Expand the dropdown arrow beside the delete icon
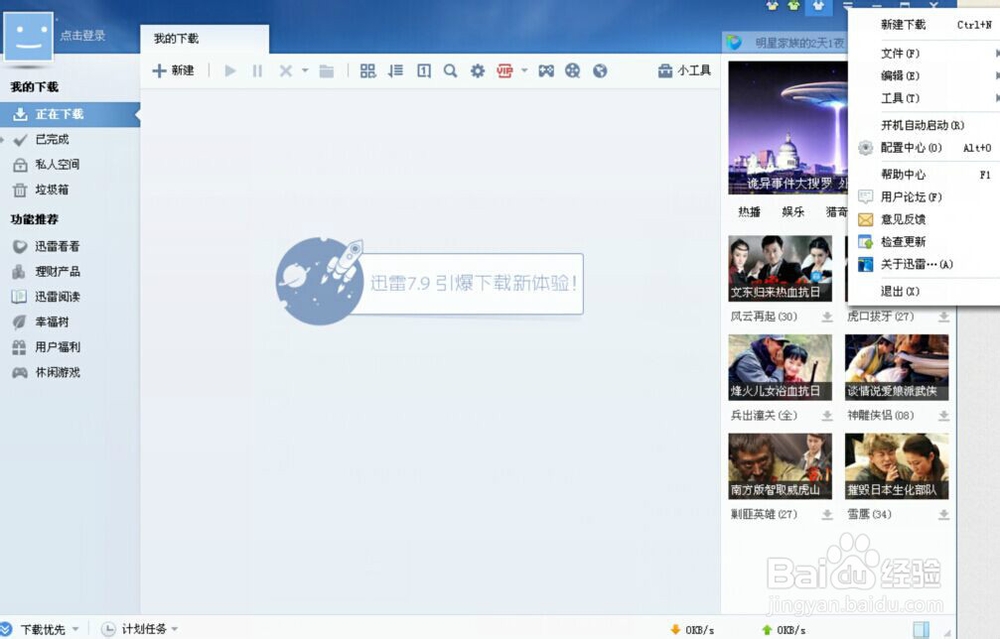The image size is (1000, 639). 305,70
